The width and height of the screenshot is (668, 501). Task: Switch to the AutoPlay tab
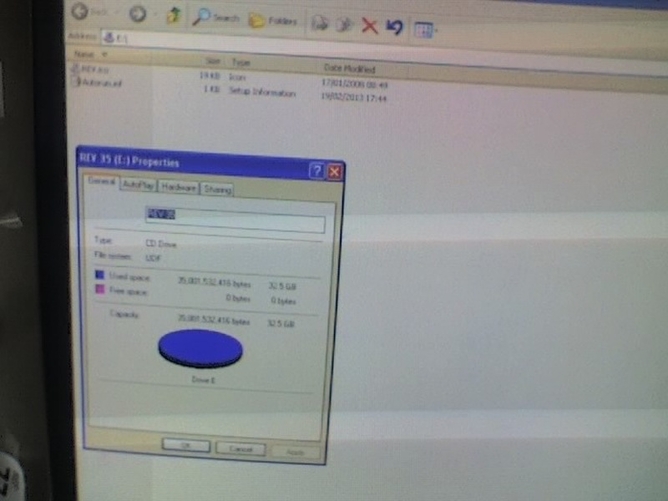[x=138, y=185]
